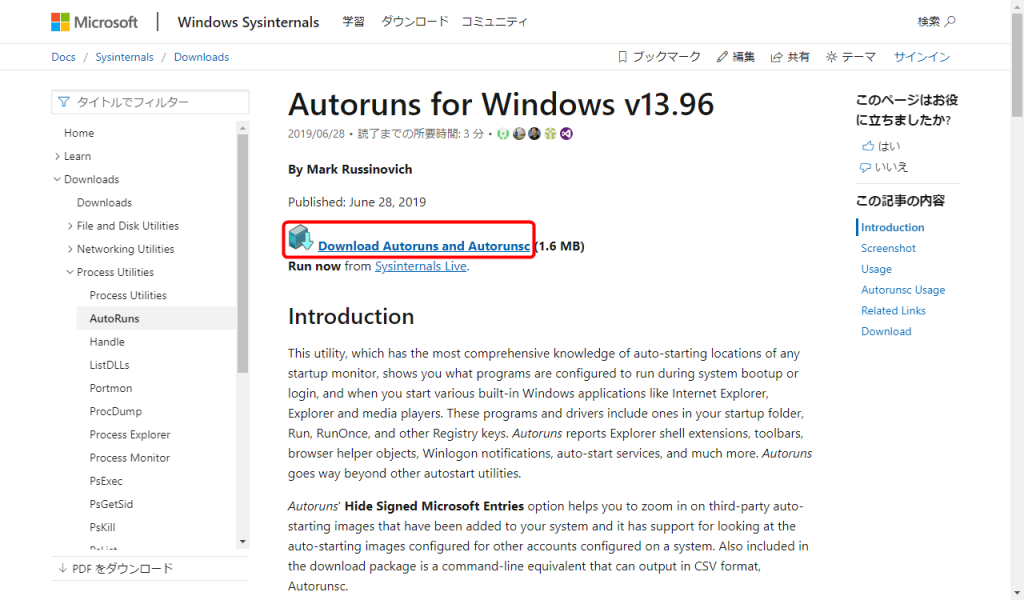The height and width of the screenshot is (600, 1024).
Task: Select PsKill in sidebar
Action: tap(103, 527)
